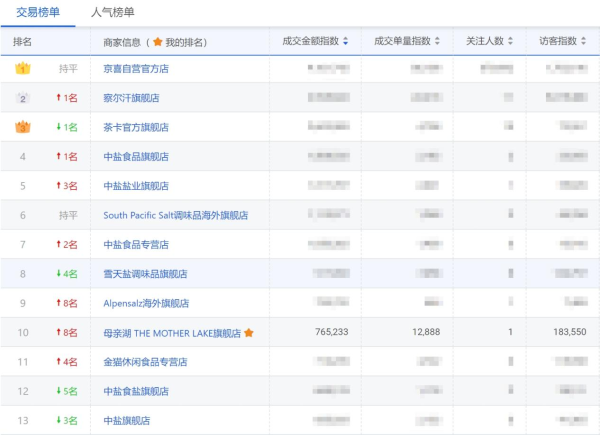Click 持平 trend in South Pacific Salt row
This screenshot has width=600, height=435.
tap(68, 215)
